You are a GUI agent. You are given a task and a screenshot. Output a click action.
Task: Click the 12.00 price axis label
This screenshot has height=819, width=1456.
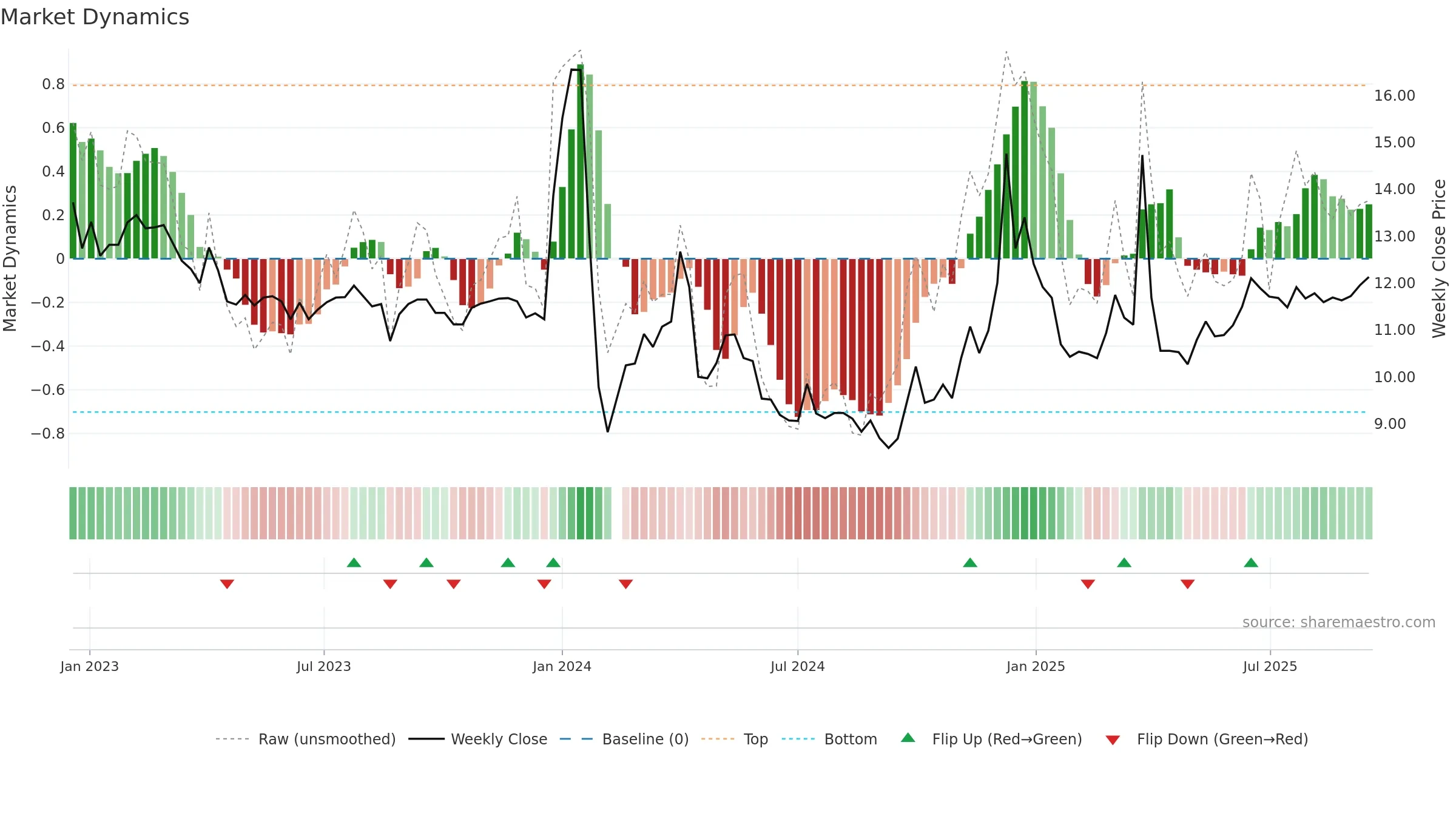[1395, 283]
